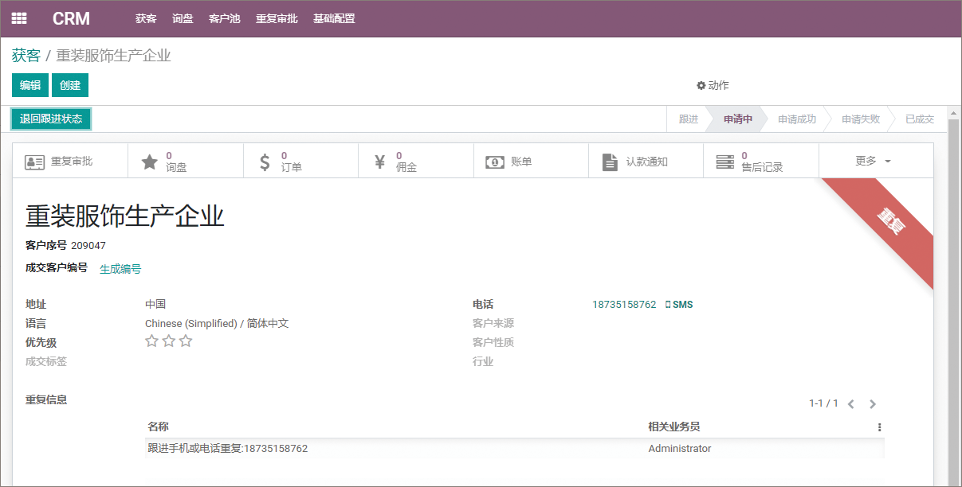Viewport: 962px width, 487px height.
Task: Set priority to third star
Action: pyautogui.click(x=186, y=341)
